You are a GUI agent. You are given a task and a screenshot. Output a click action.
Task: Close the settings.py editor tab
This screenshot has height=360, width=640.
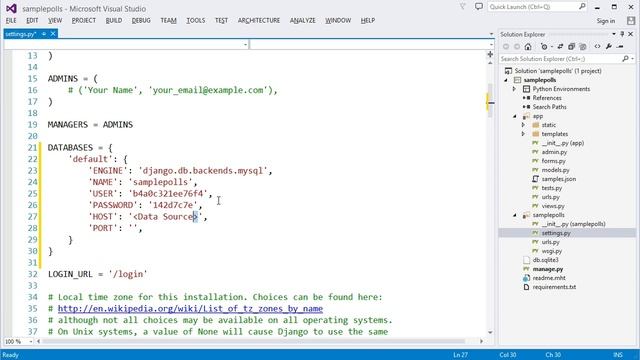53,34
